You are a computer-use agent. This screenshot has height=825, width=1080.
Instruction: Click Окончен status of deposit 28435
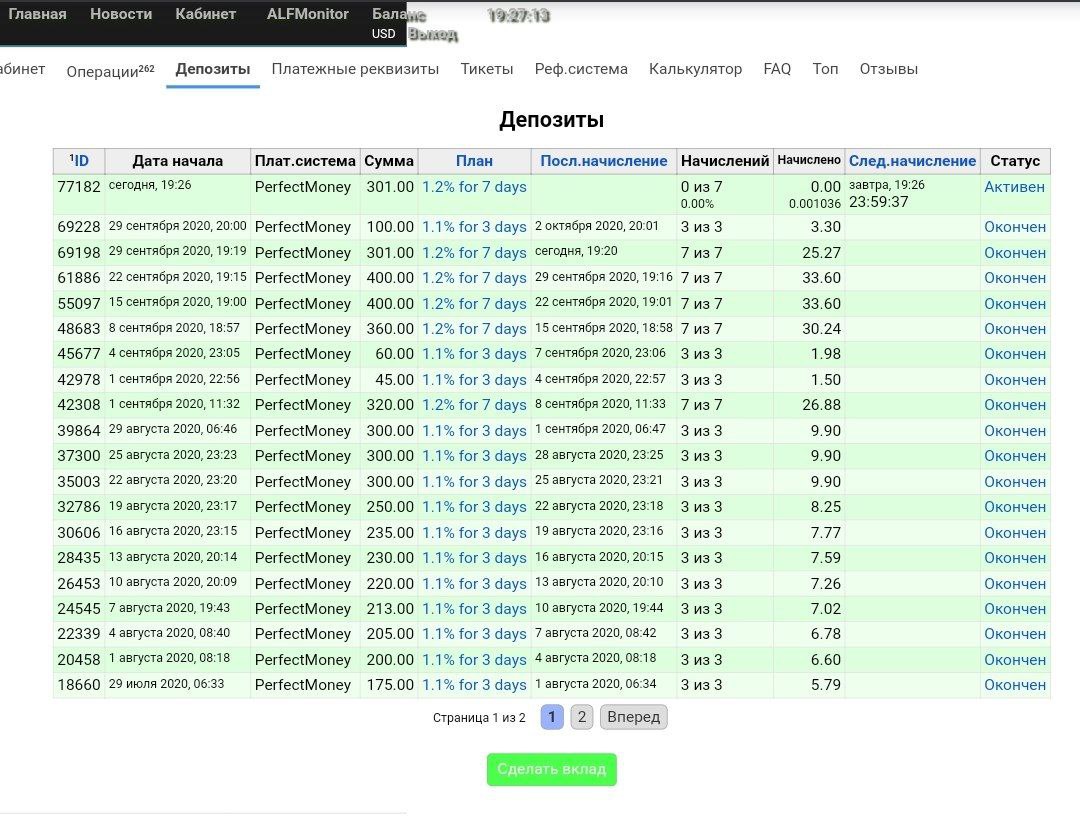1015,557
